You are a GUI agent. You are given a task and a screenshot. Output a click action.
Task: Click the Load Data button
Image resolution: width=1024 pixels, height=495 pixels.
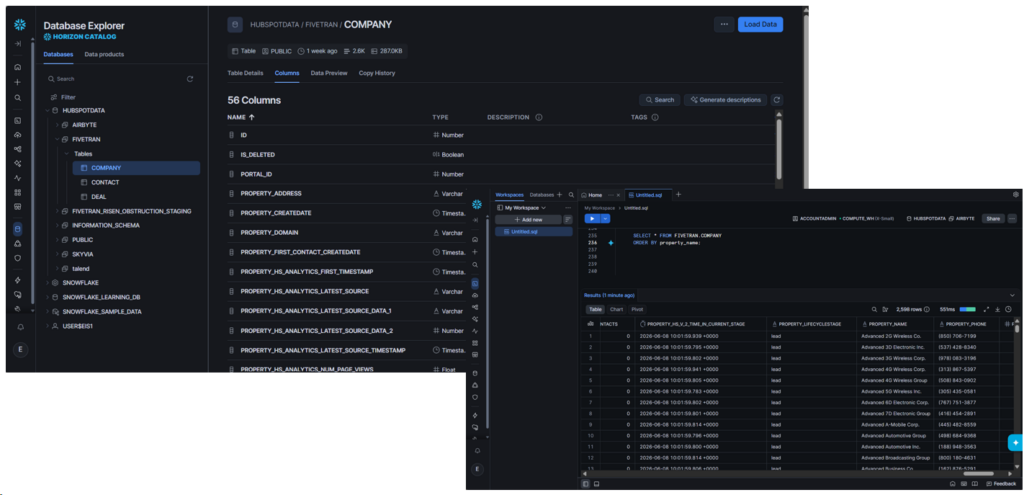pos(760,24)
